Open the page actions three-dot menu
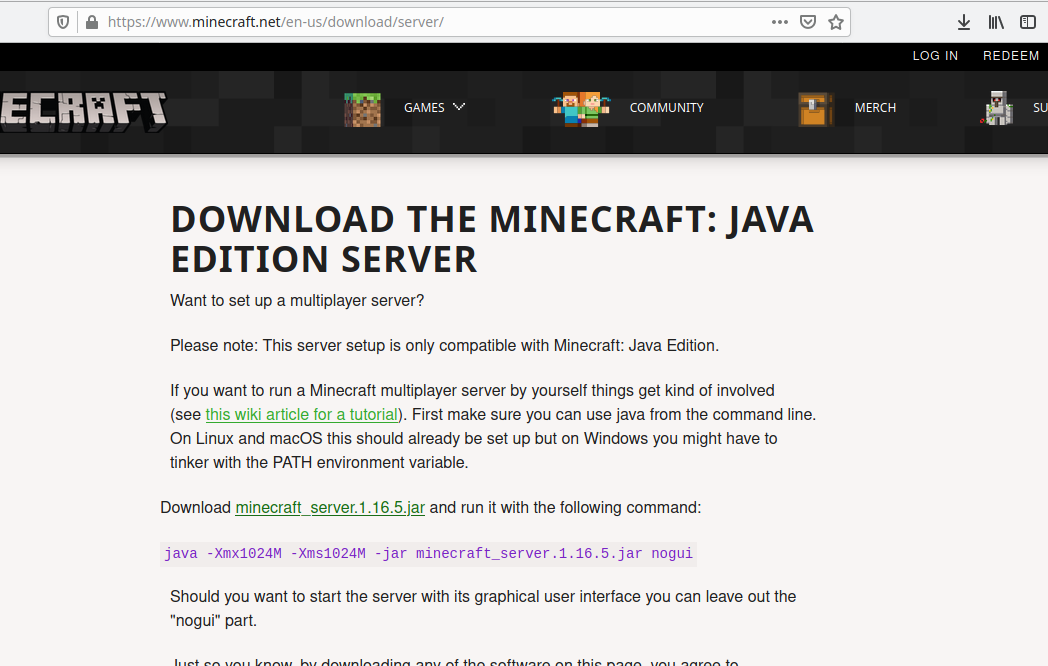This screenshot has height=666, width=1048. pos(779,22)
